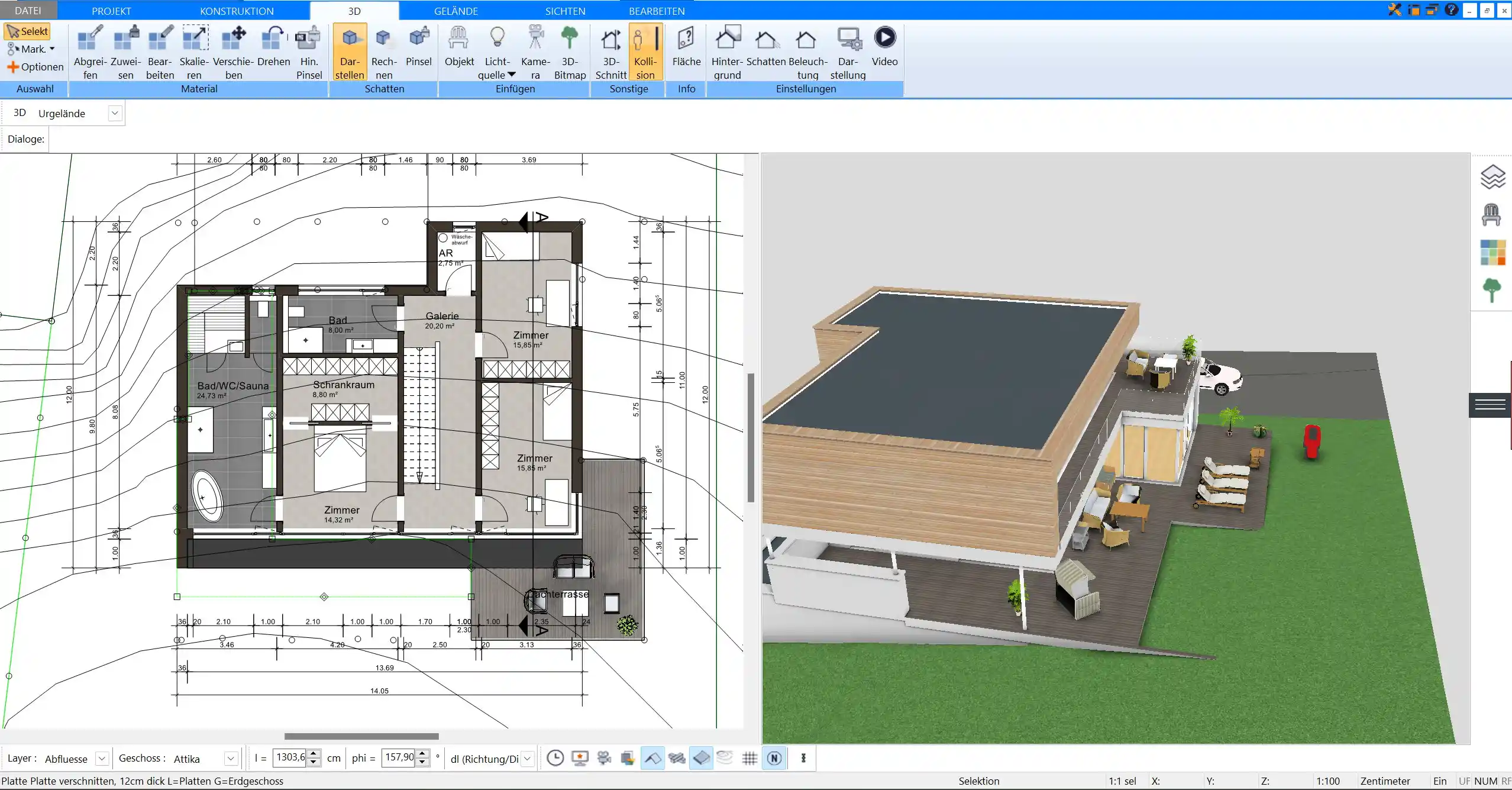
Task: Toggle the grid icon in bottom toolbar
Action: click(x=749, y=758)
